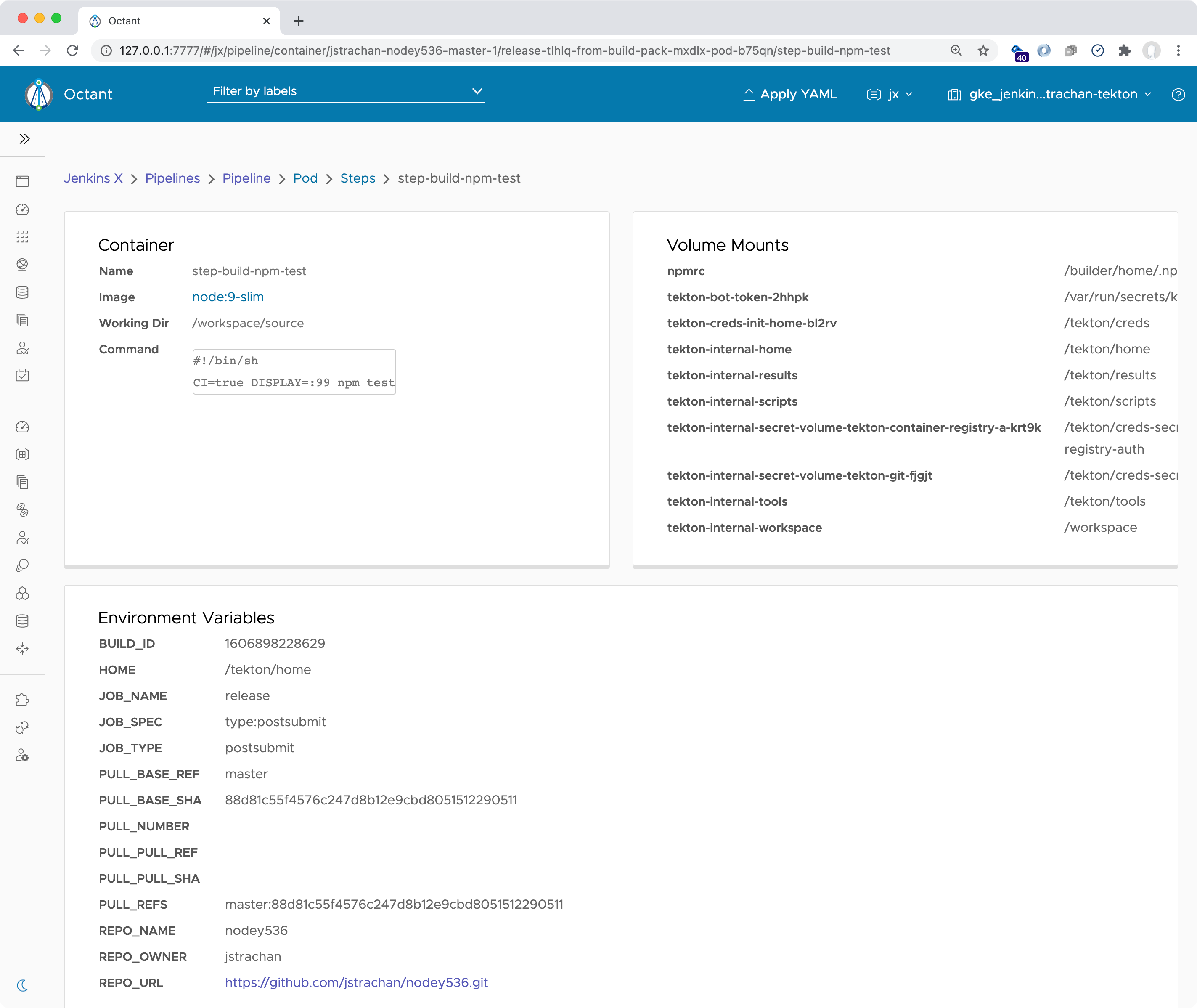Screen dimensions: 1197x1008
Task: Open the application window icon in sidebar
Action: point(22,181)
